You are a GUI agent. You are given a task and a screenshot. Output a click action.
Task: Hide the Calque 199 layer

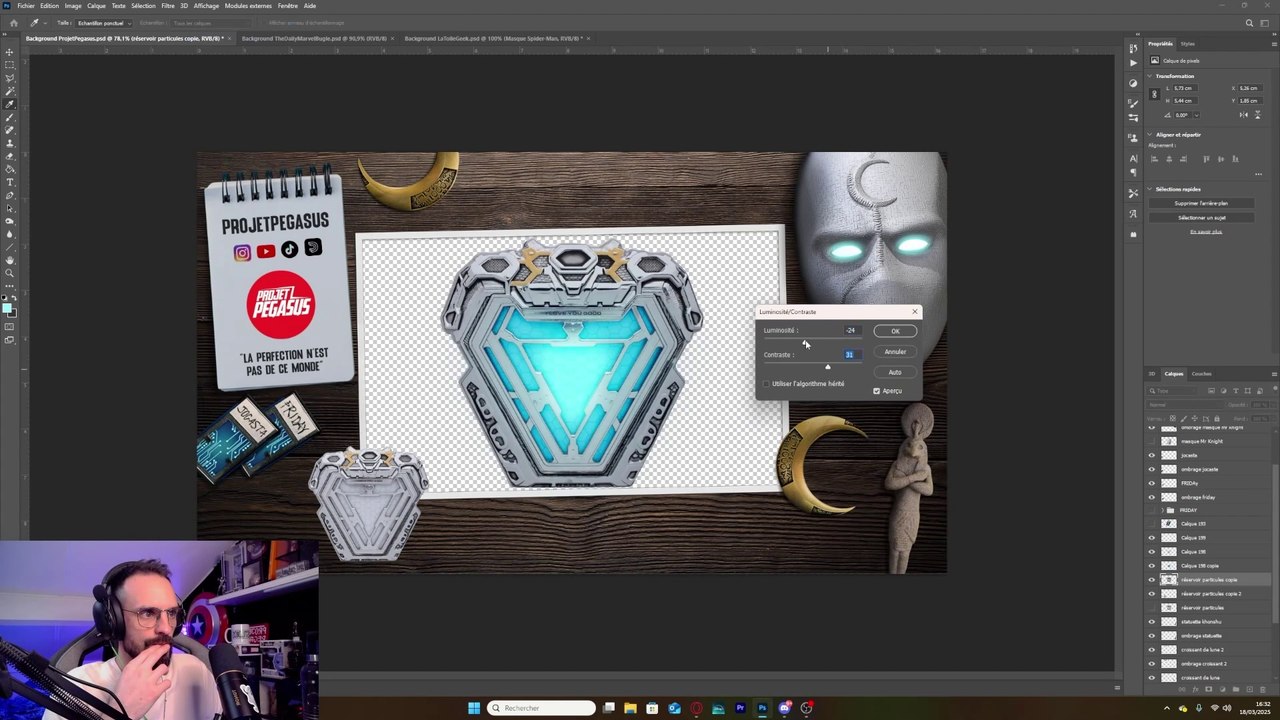pyautogui.click(x=1151, y=537)
